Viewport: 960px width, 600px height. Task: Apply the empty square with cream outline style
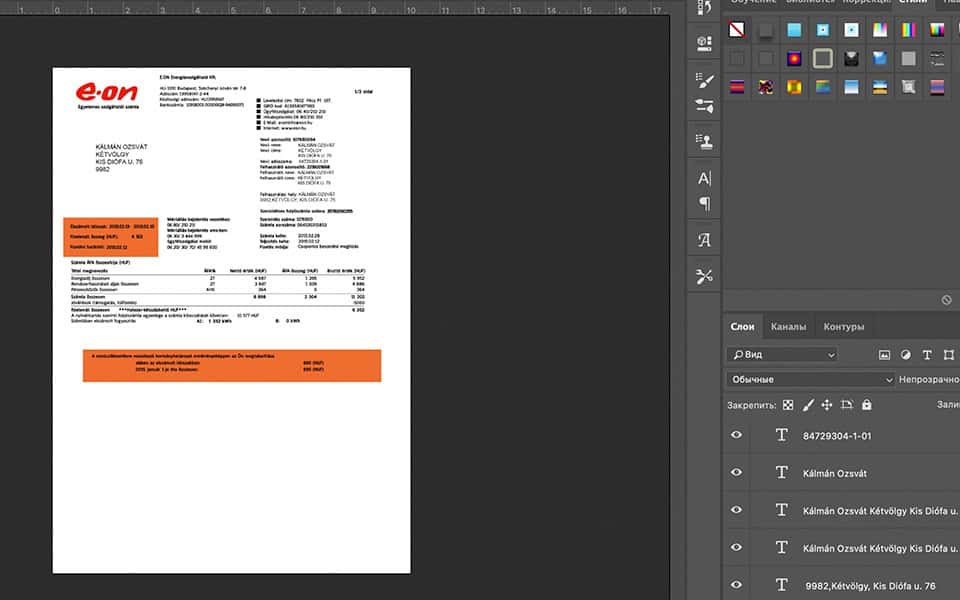823,58
